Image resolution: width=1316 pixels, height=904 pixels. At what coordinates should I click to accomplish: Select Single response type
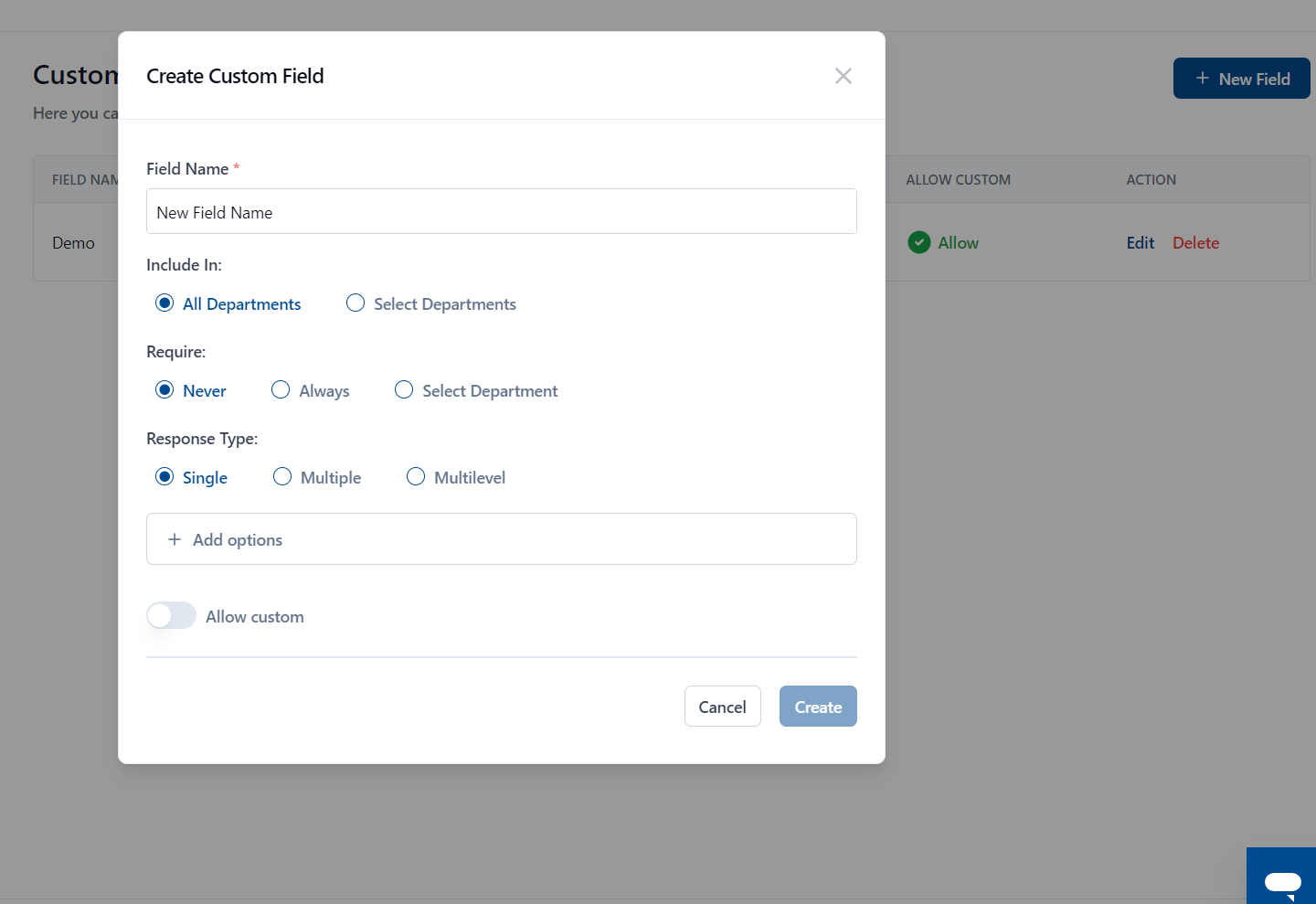(164, 477)
